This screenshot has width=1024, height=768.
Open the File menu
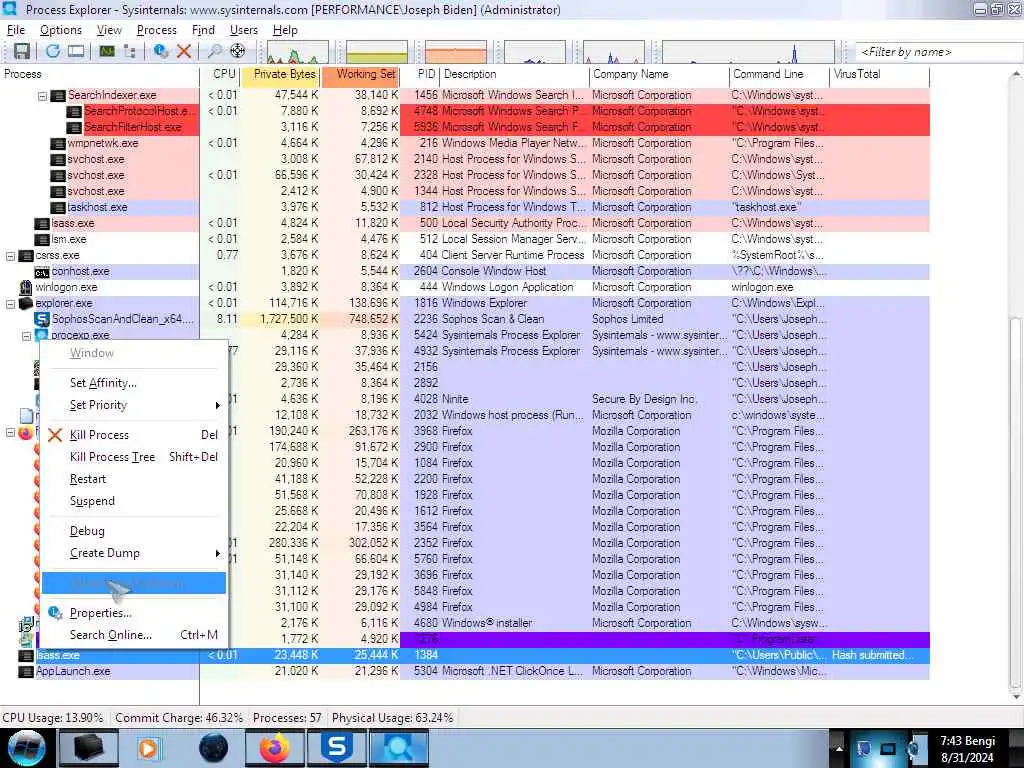(16, 30)
